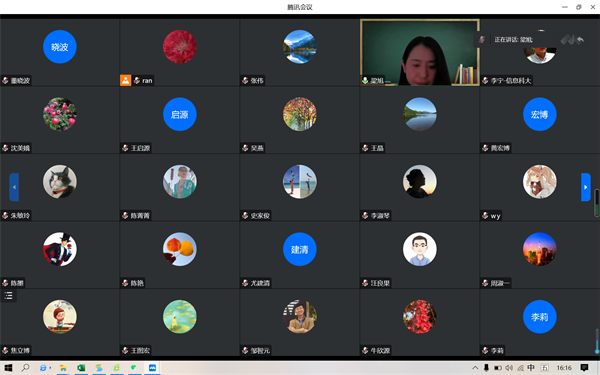This screenshot has width=600, height=375.
Task: Go to the next page of participants
Action: tap(585, 187)
